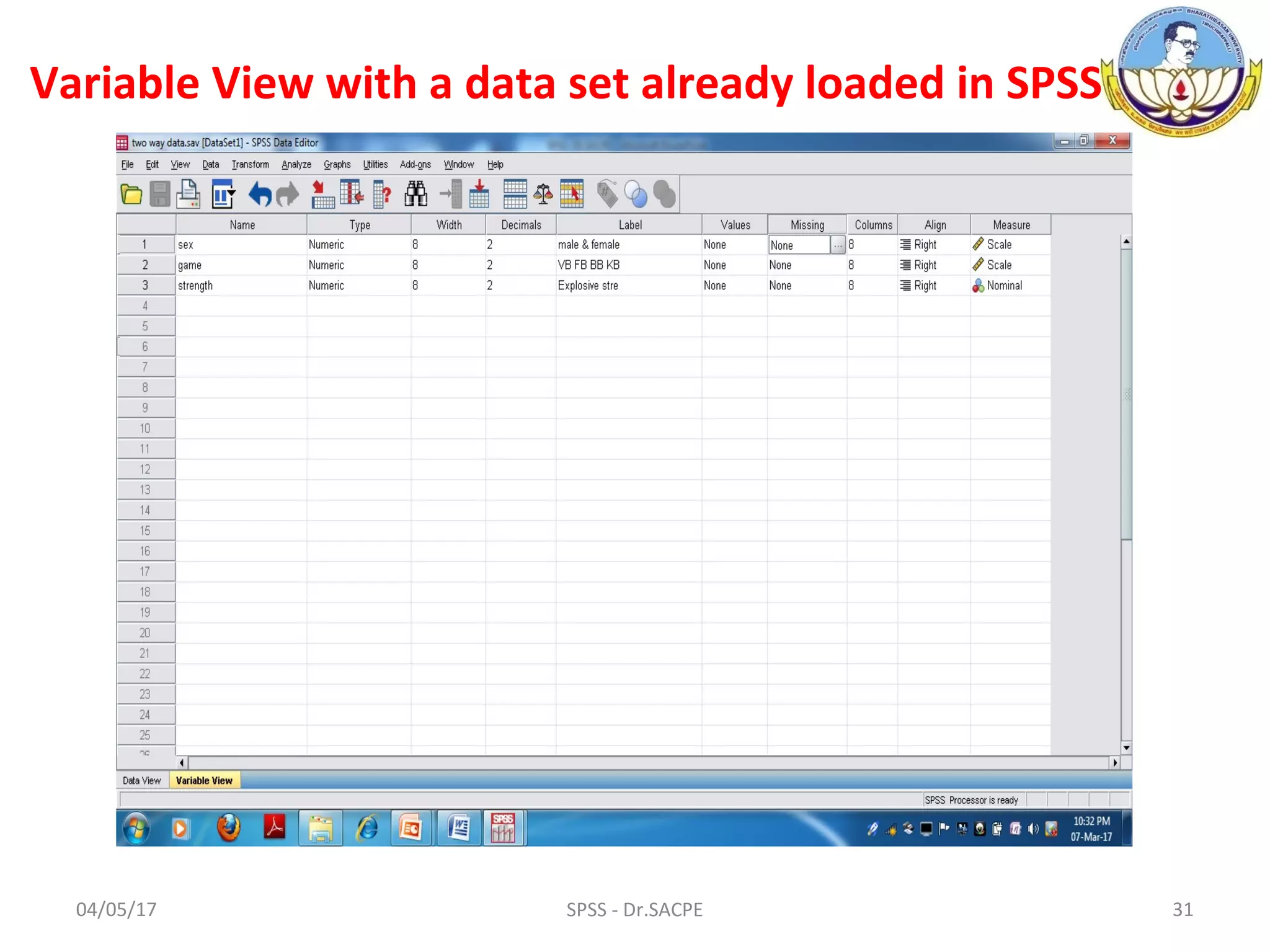
Task: Click the Insert Variable icon
Action: [x=479, y=194]
